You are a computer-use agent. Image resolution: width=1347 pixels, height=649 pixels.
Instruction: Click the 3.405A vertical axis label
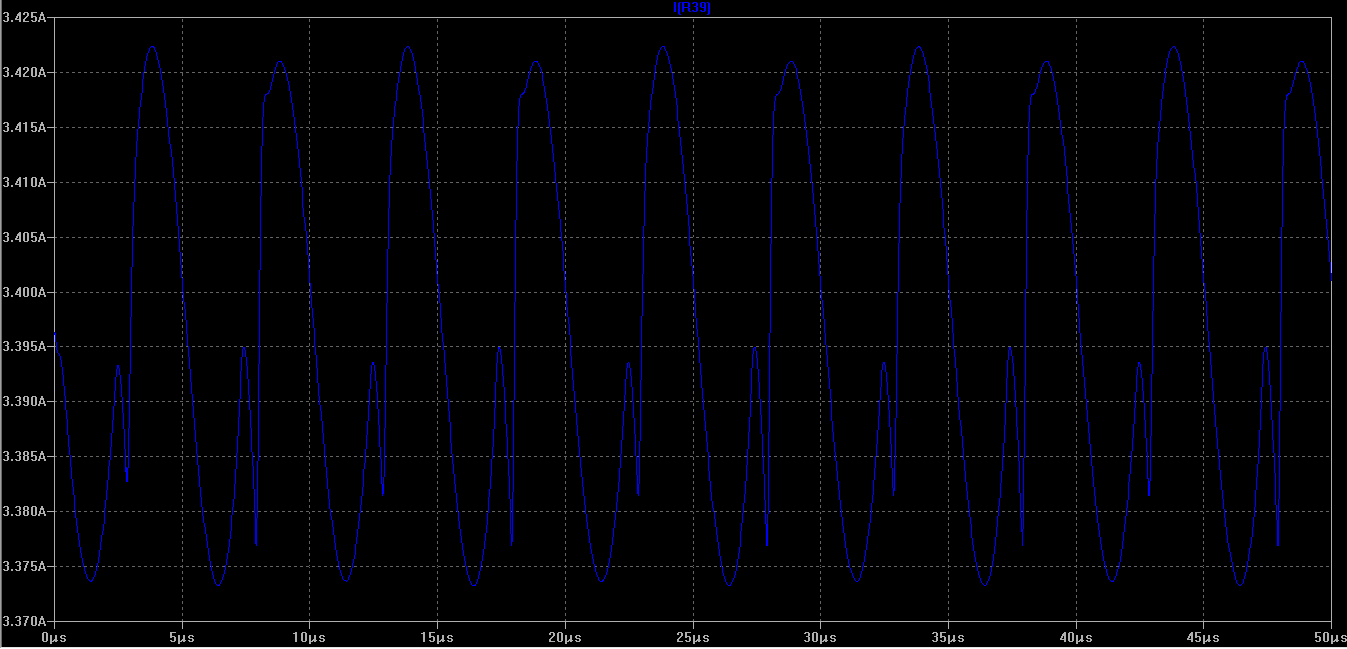[x=23, y=238]
